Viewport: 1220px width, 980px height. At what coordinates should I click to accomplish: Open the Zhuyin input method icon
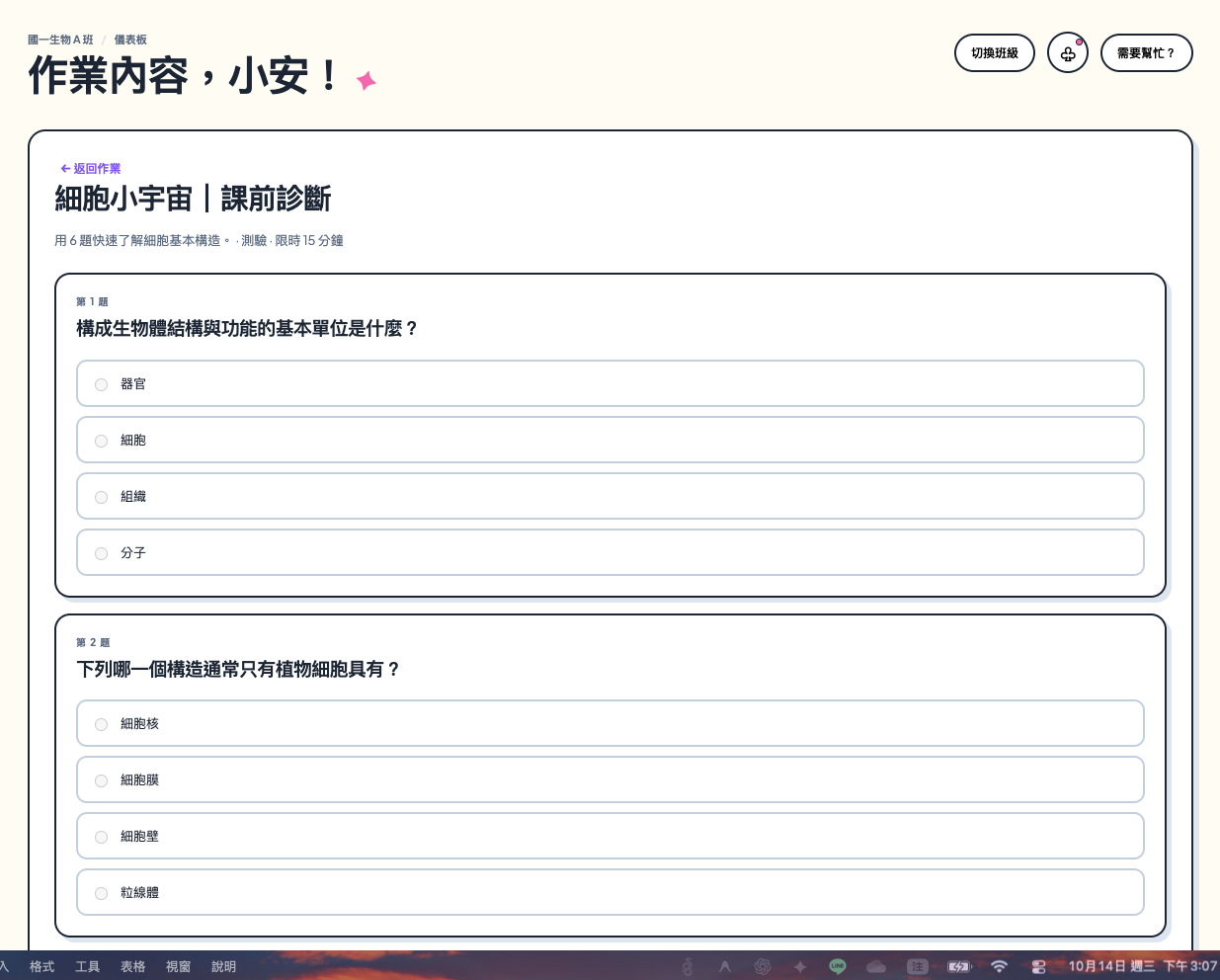(x=918, y=966)
